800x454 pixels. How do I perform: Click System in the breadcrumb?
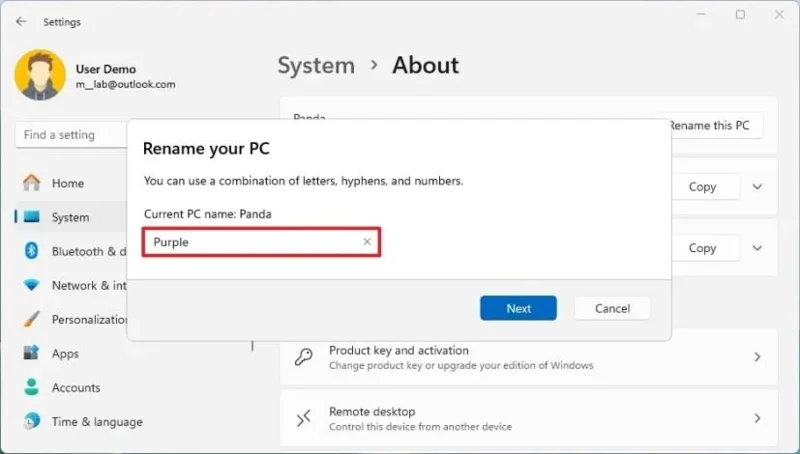click(x=316, y=66)
